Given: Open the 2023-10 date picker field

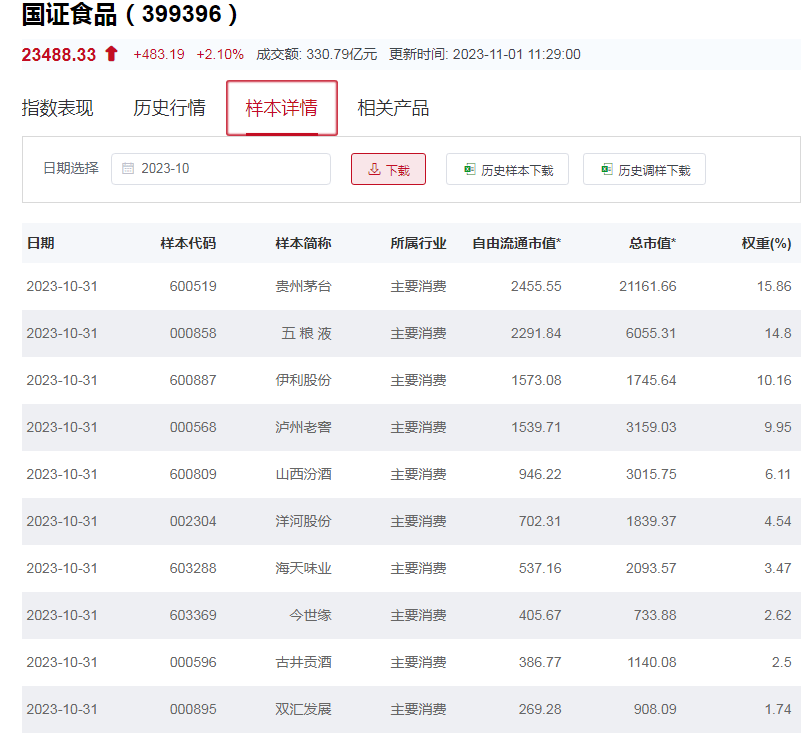Looking at the screenshot, I should (221, 169).
